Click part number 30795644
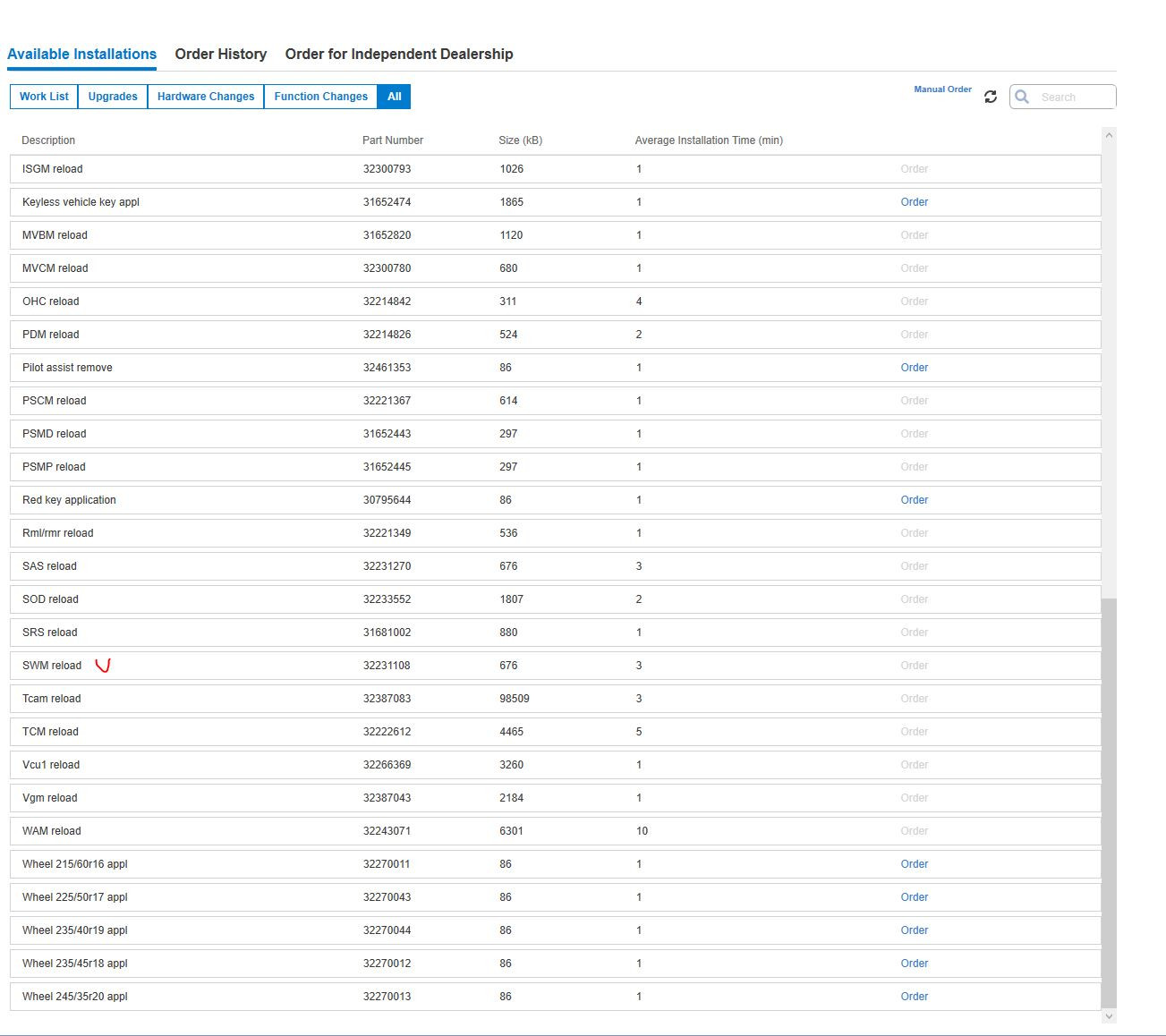 pos(387,500)
